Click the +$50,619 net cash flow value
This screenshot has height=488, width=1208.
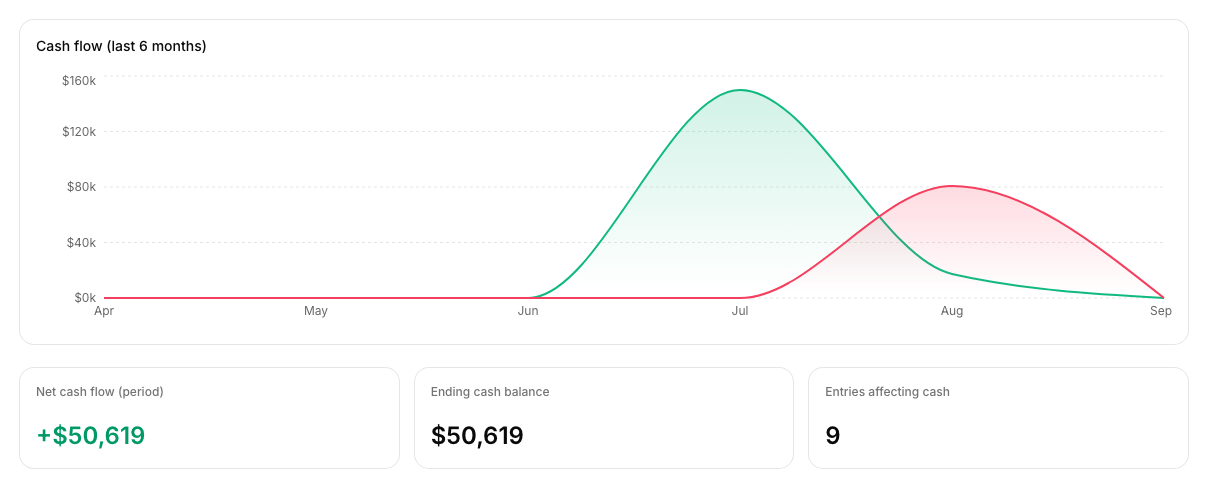(91, 436)
